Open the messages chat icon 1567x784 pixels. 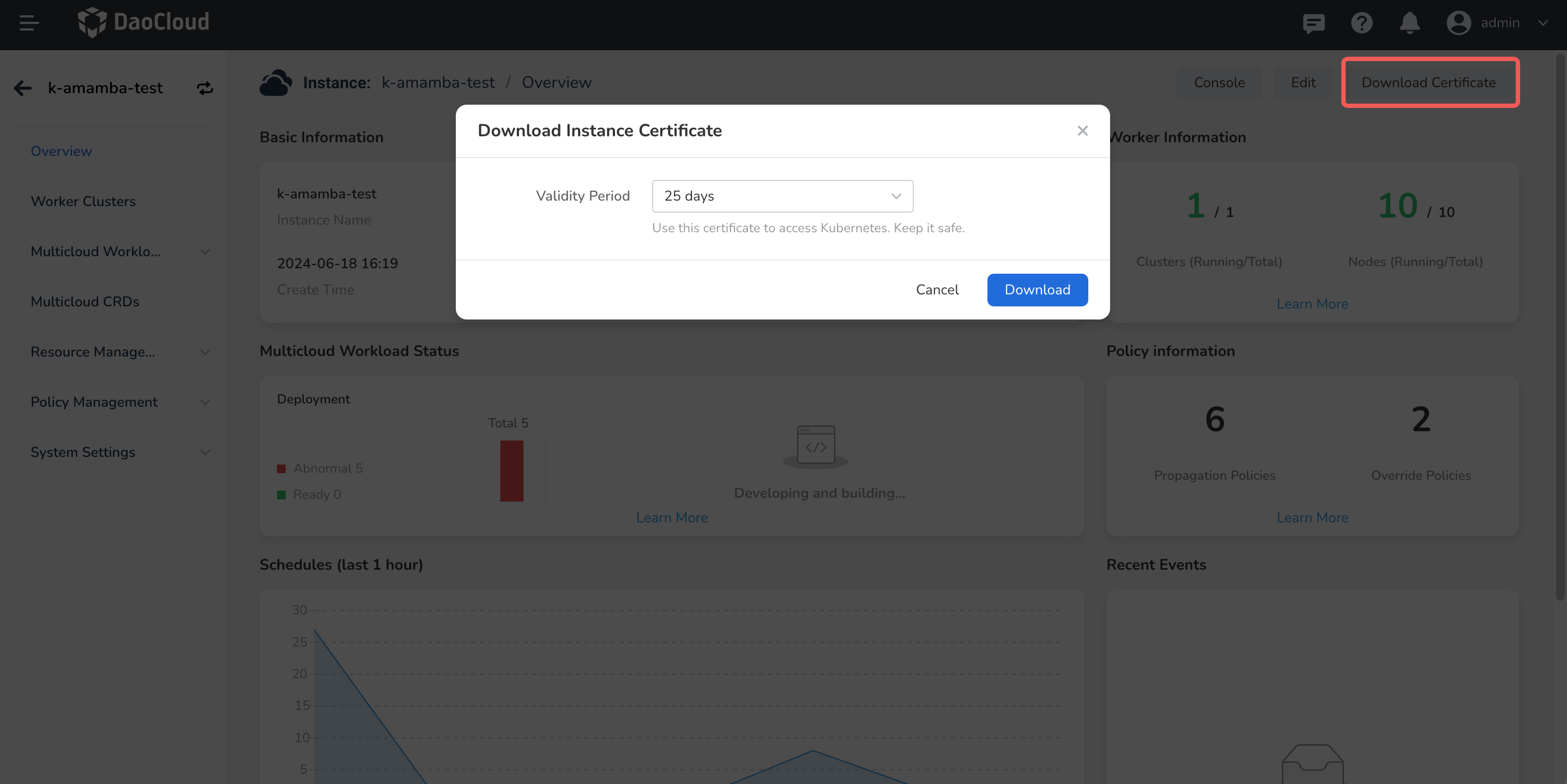pyautogui.click(x=1313, y=23)
